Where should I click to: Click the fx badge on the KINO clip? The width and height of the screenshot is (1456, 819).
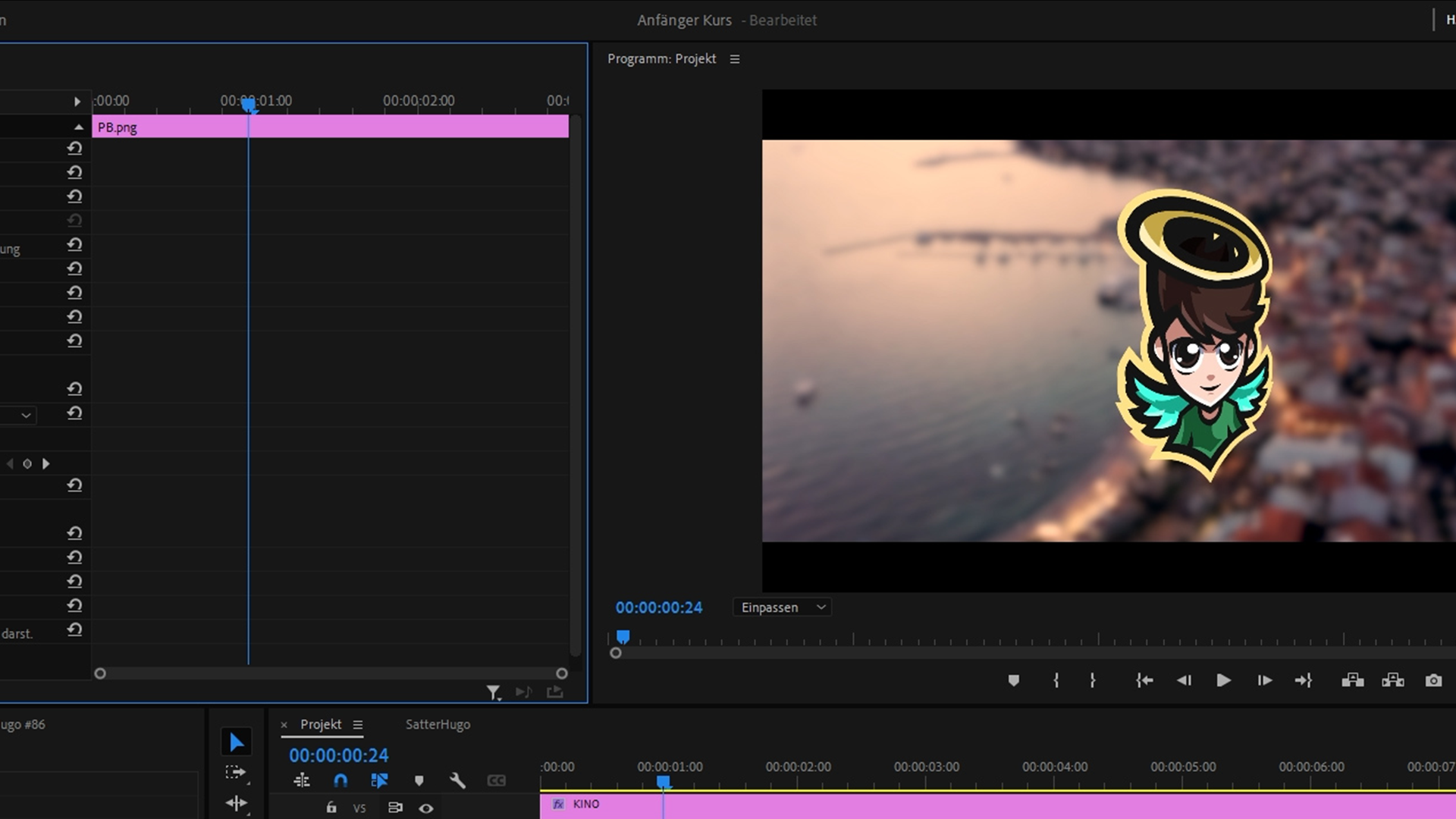click(558, 804)
